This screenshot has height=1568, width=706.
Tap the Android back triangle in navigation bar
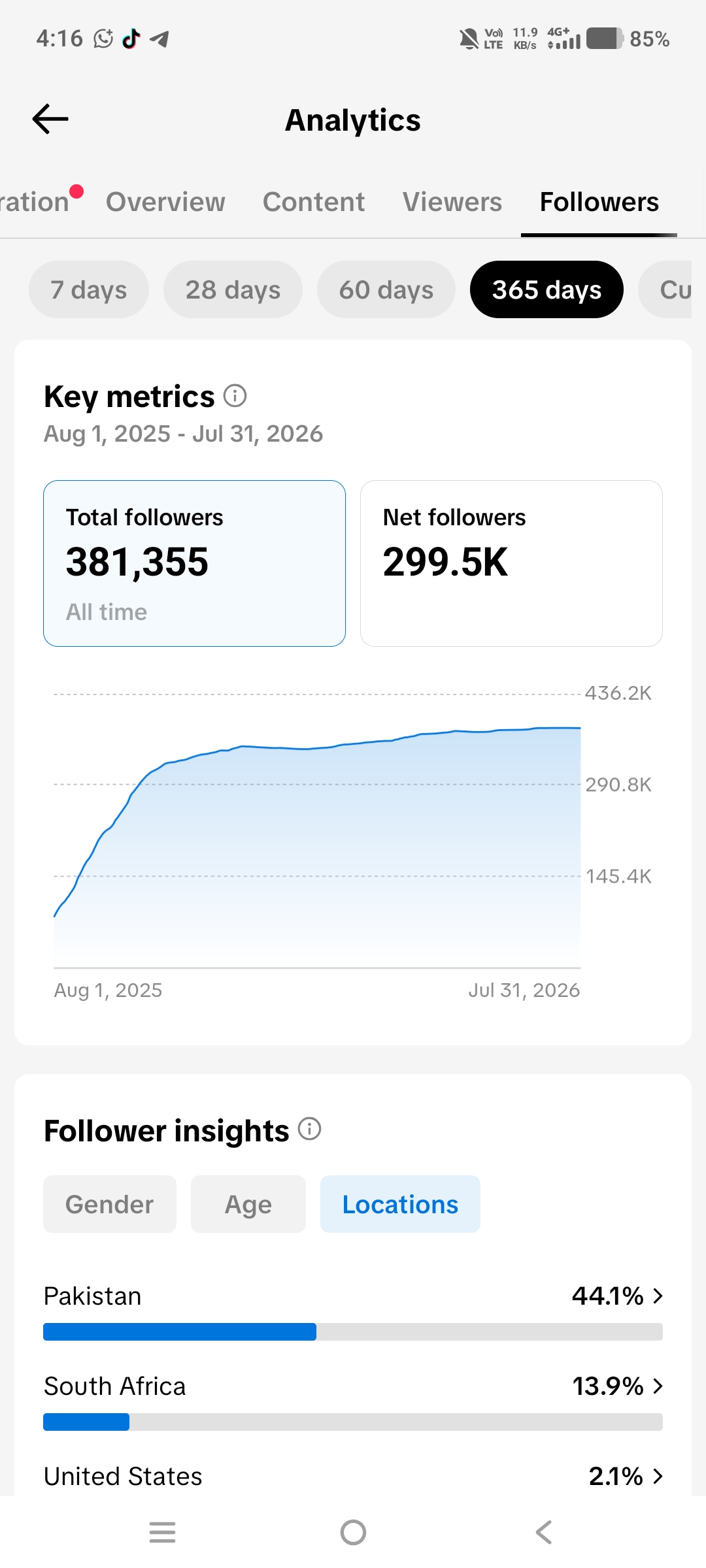point(544,1532)
